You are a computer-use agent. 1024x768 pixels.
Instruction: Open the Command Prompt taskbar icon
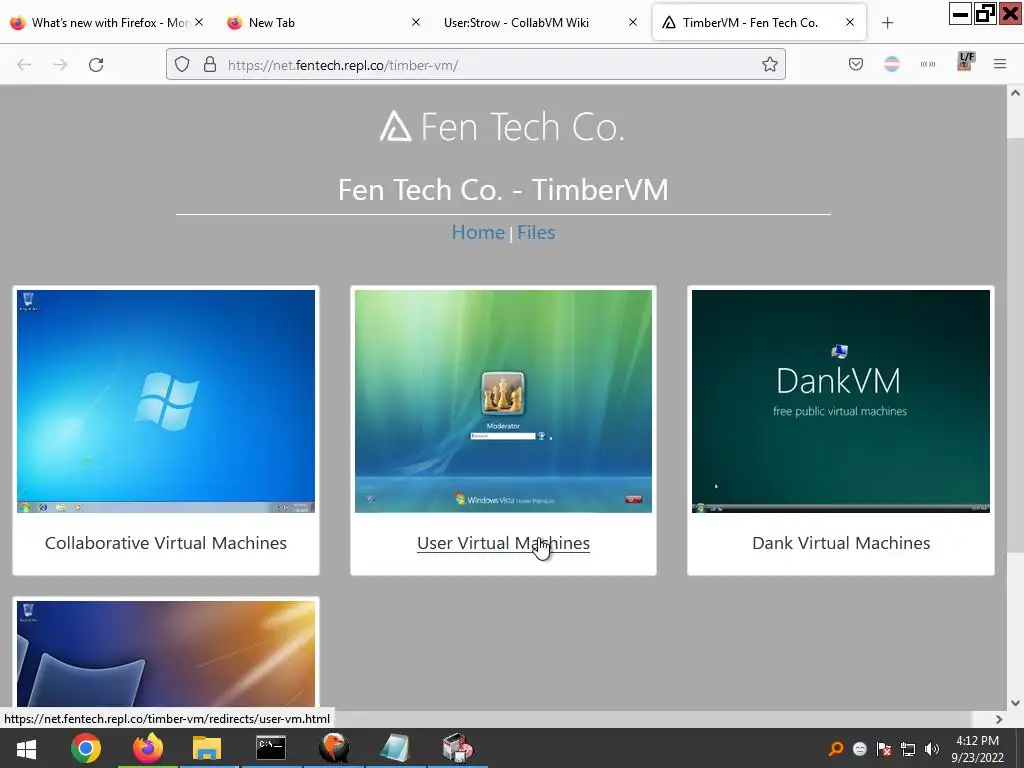click(271, 748)
